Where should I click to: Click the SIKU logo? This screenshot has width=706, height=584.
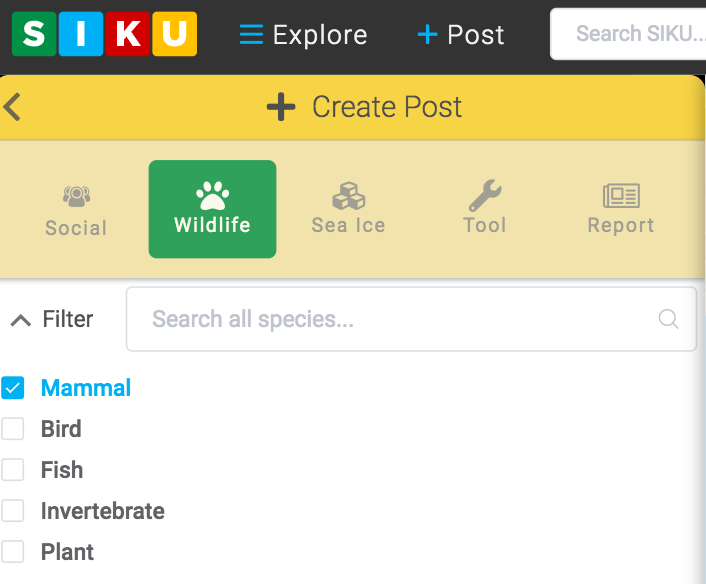point(104,34)
